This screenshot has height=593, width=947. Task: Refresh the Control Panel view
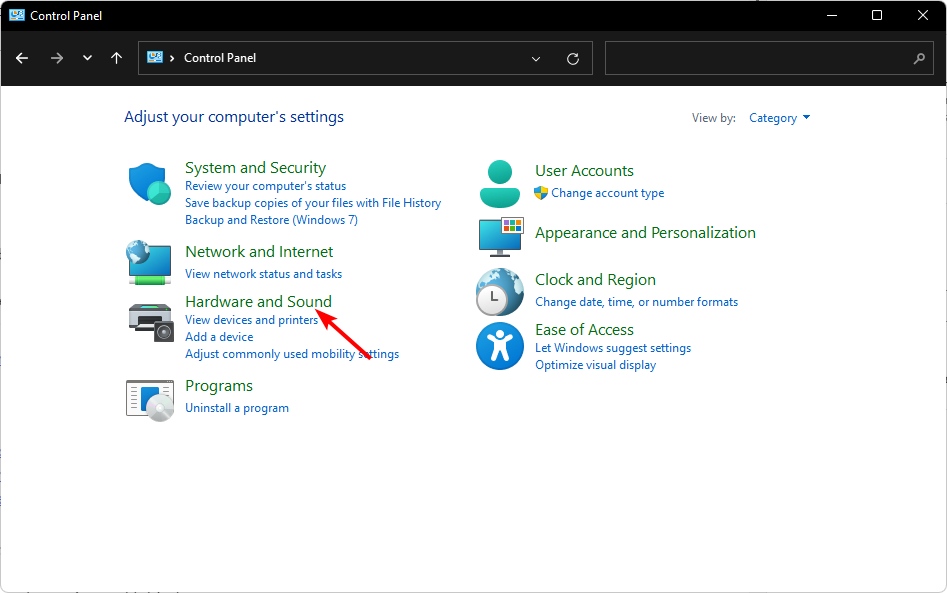(x=573, y=59)
